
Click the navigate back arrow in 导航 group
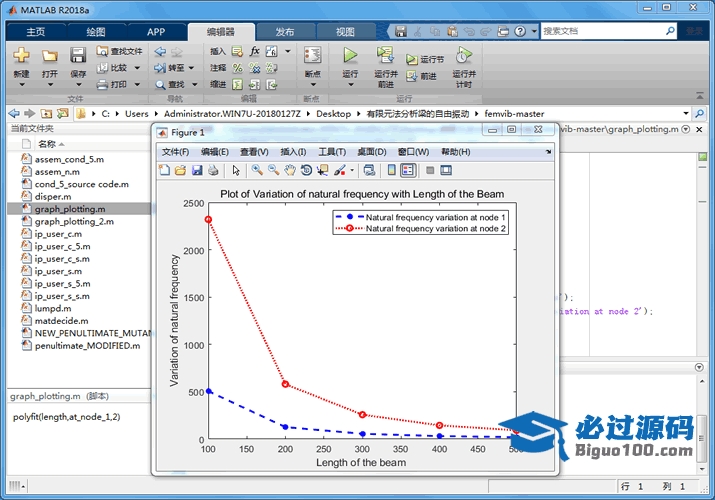tap(160, 52)
